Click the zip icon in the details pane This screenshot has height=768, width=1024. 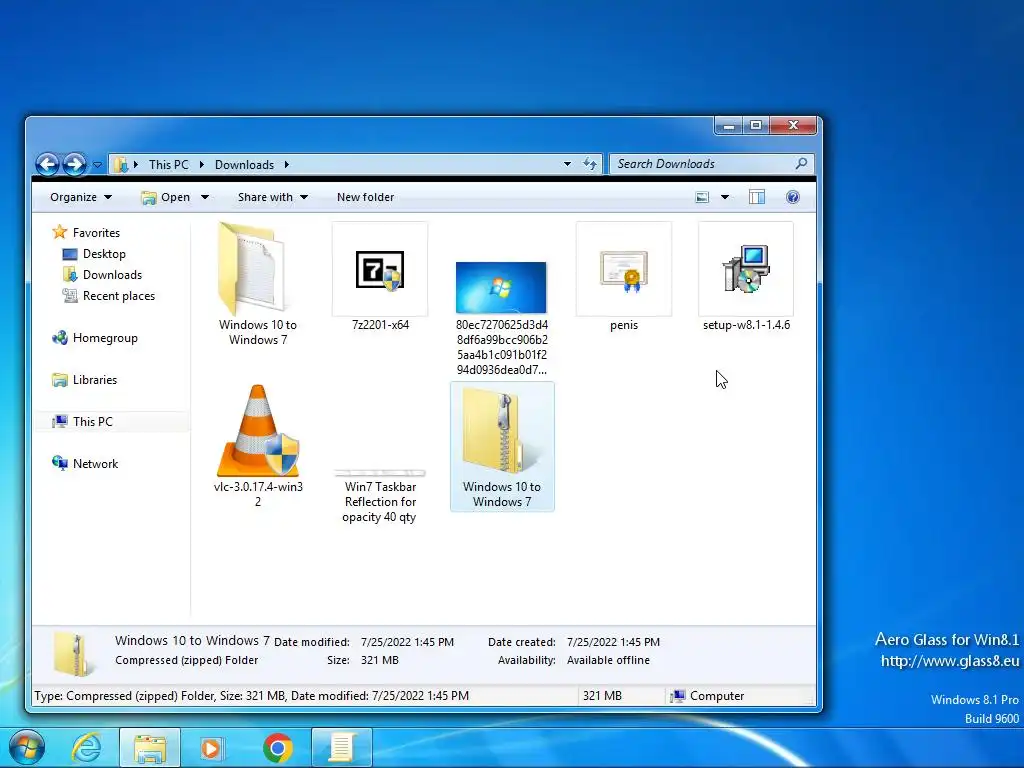click(72, 653)
